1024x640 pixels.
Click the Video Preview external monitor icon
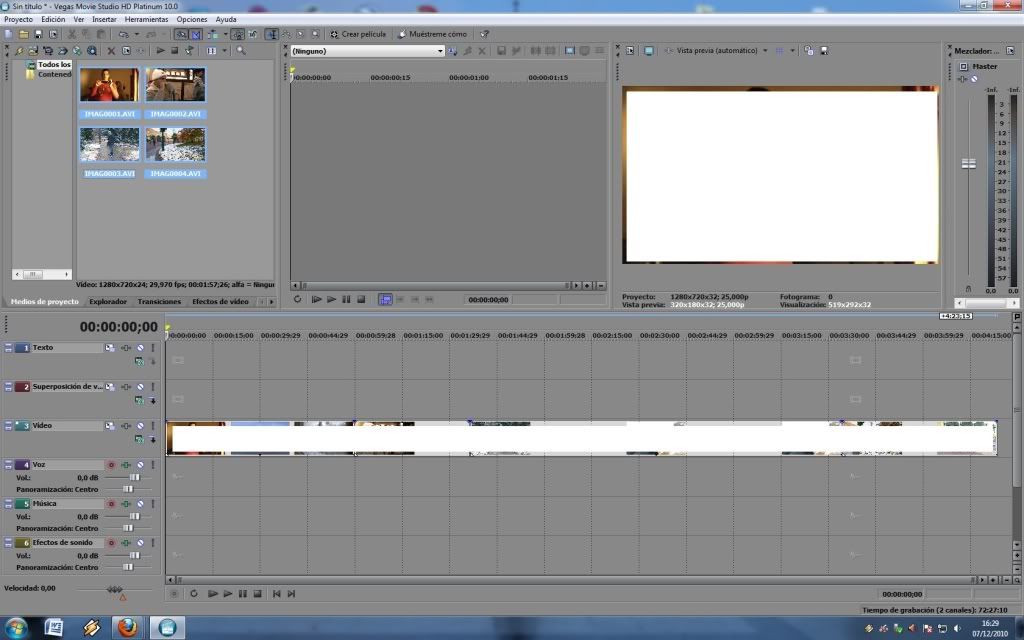648,50
